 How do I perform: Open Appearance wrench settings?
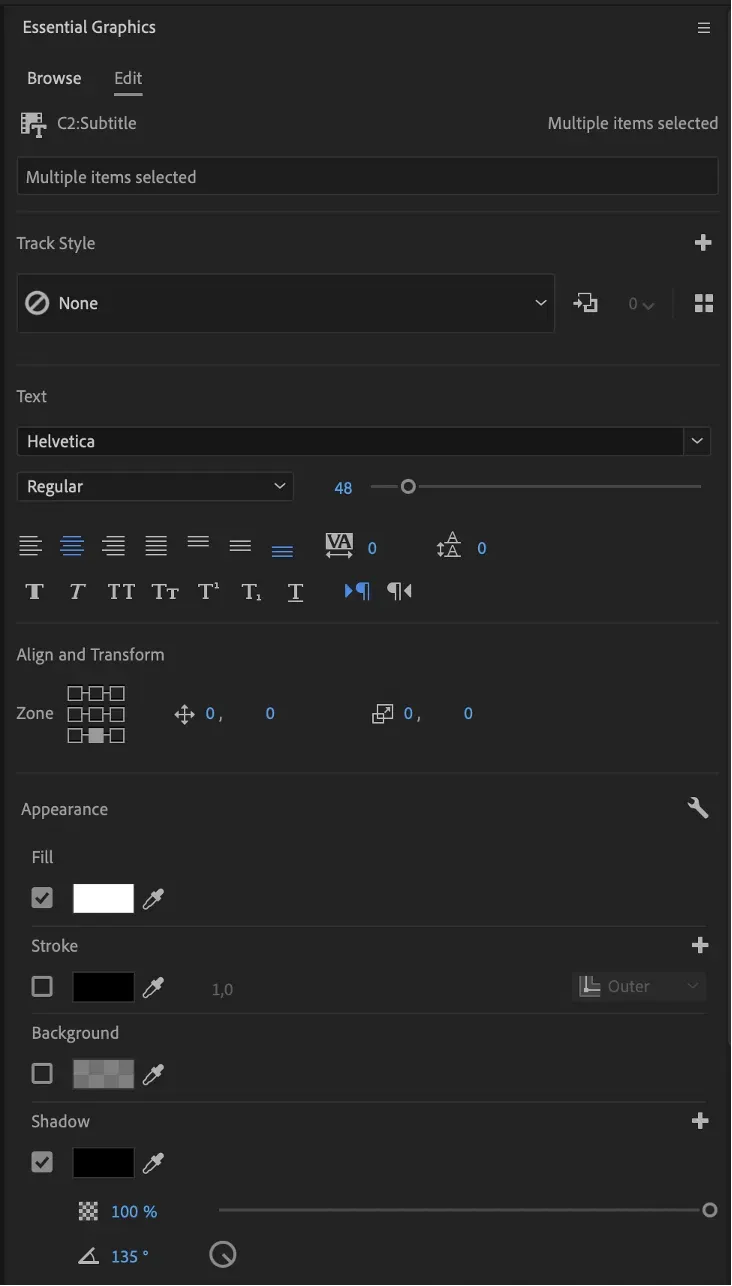(698, 808)
